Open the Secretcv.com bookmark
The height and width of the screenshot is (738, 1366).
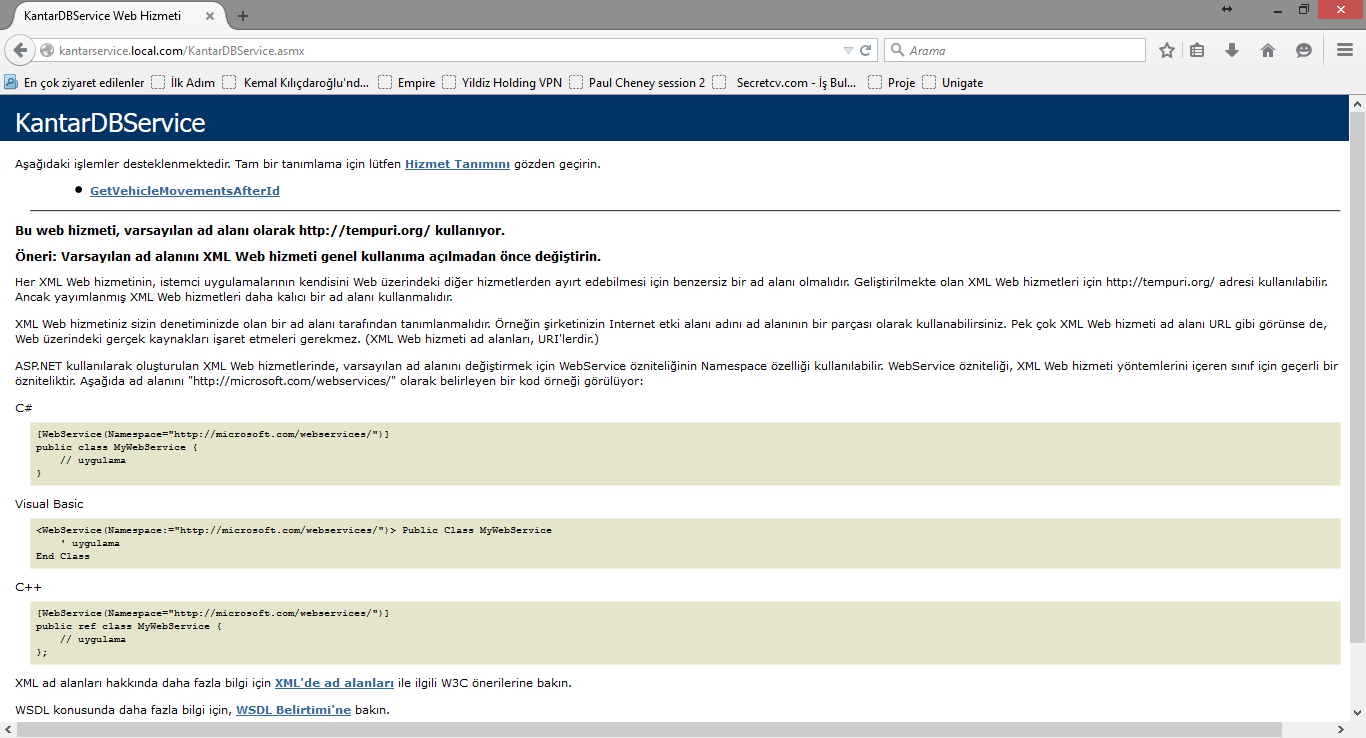point(786,83)
